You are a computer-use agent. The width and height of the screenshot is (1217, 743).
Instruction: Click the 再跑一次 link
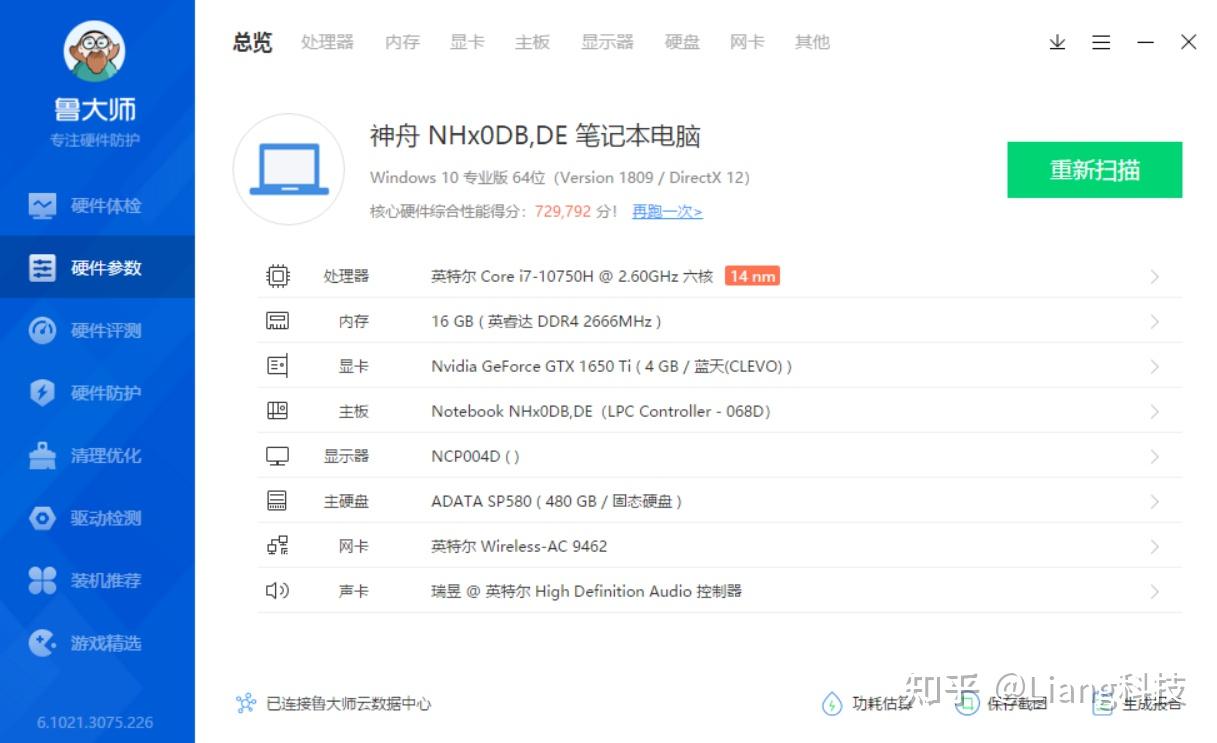tap(667, 212)
